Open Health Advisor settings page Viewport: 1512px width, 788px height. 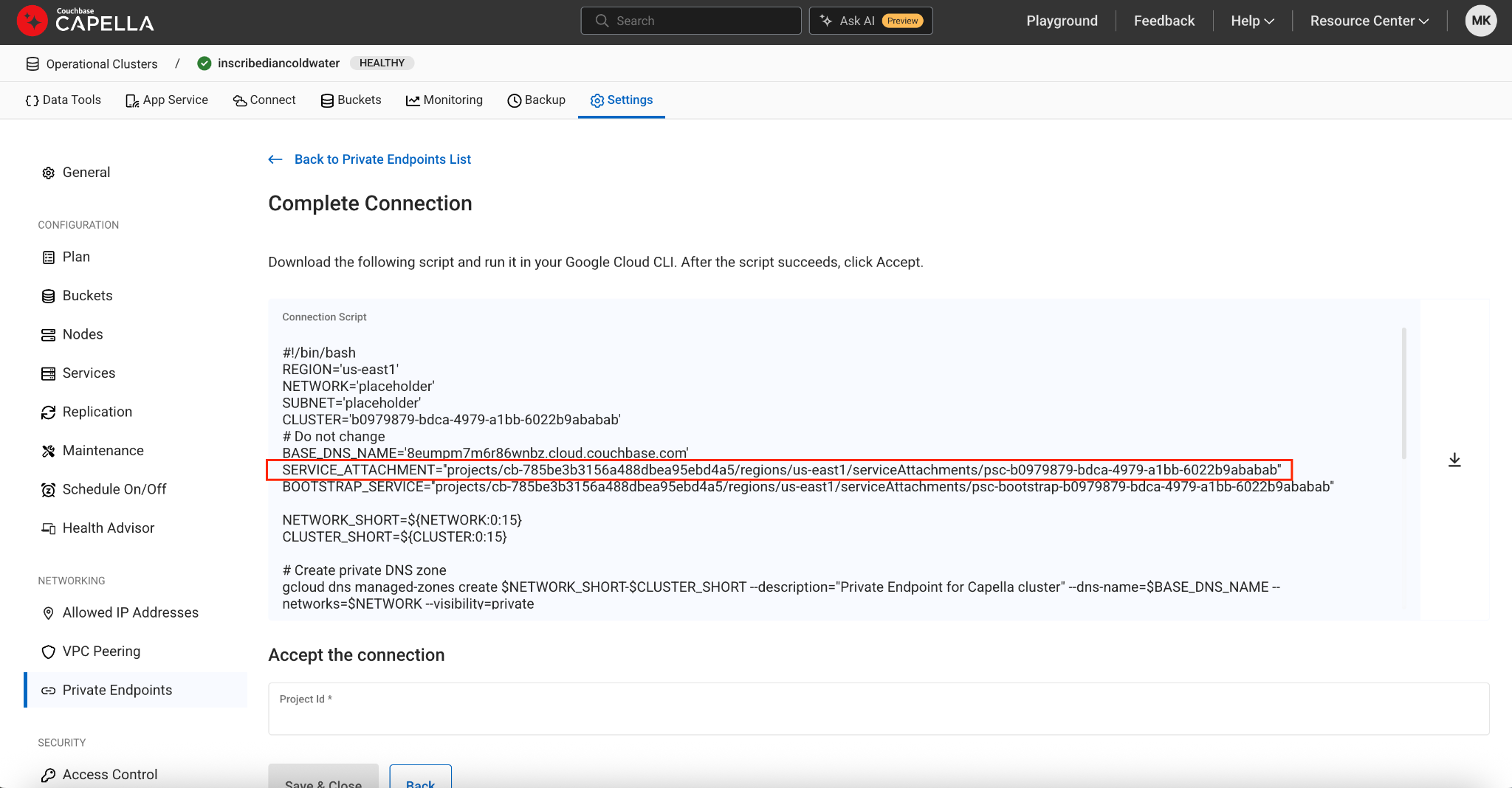click(x=108, y=528)
